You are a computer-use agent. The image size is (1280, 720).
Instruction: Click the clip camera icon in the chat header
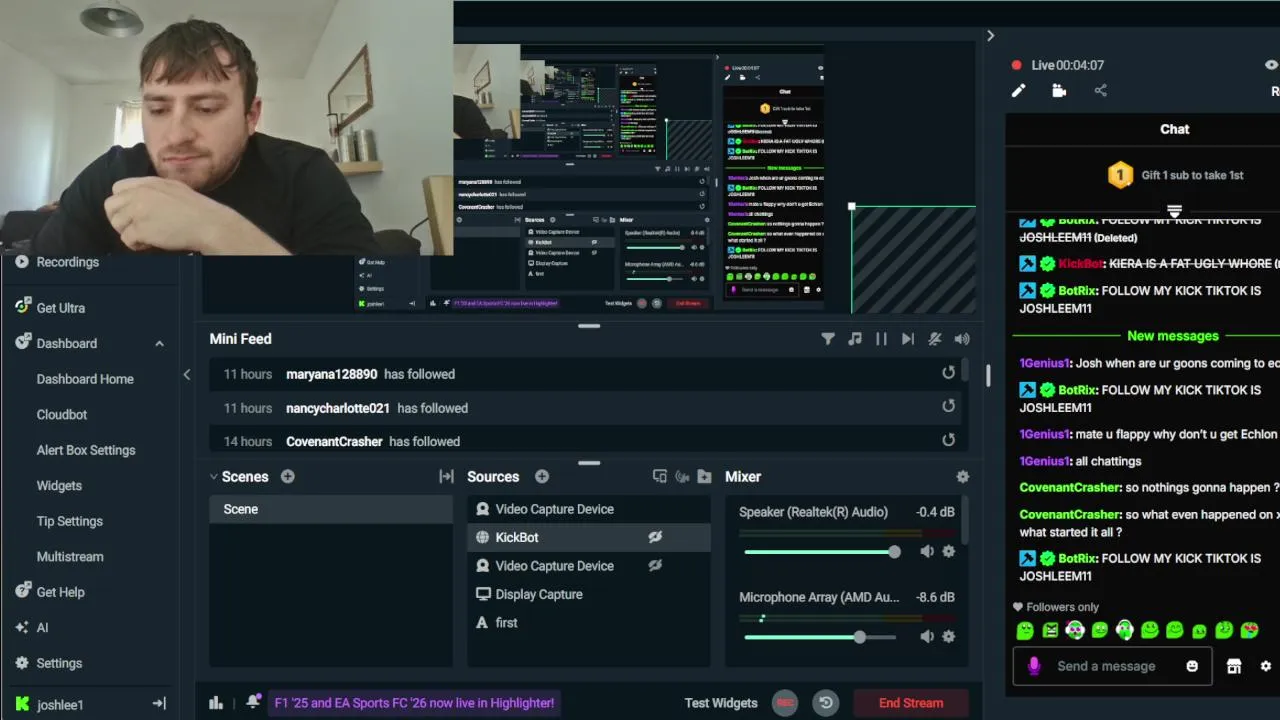(1059, 91)
